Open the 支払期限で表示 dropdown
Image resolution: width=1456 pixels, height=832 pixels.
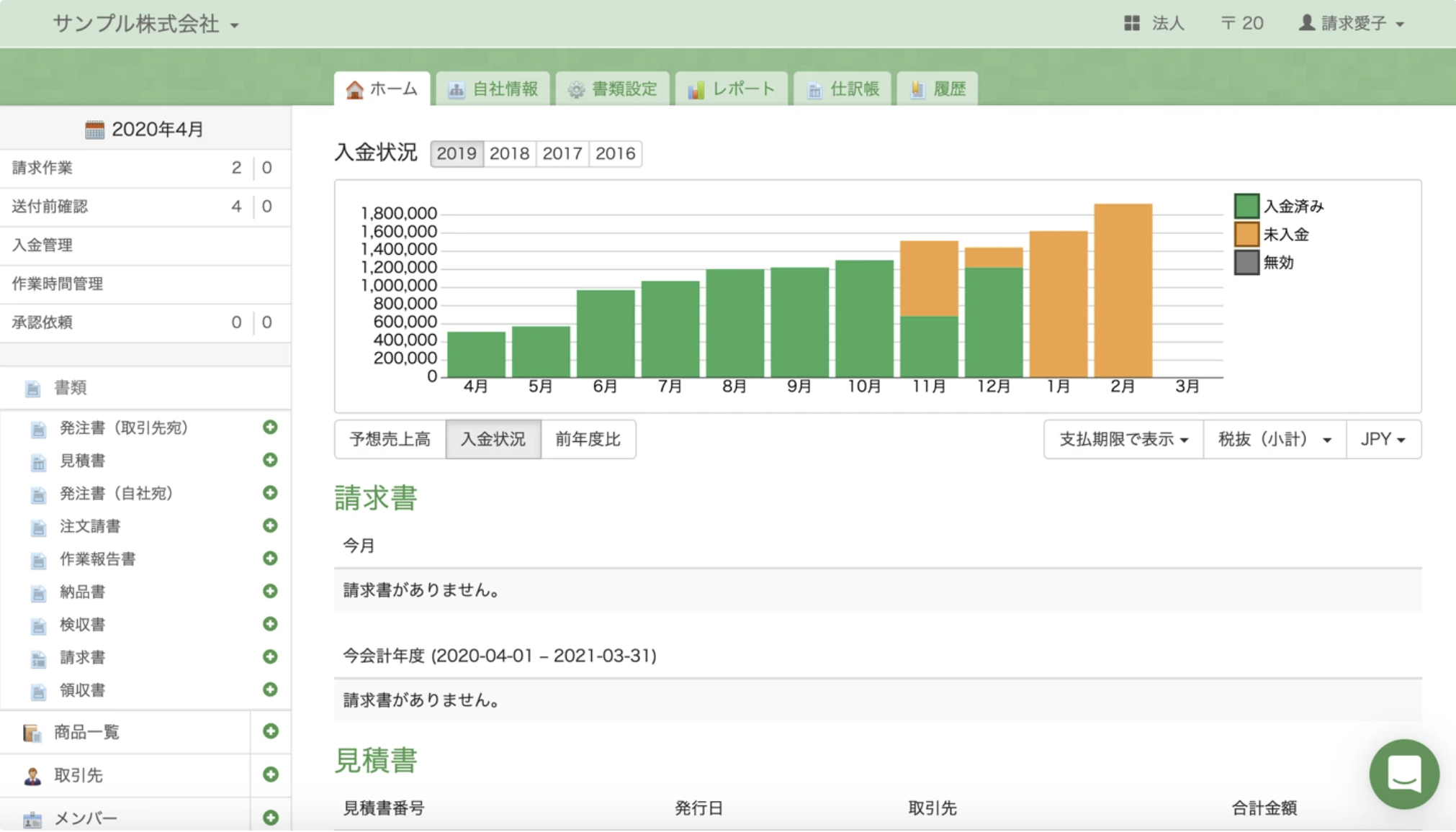[x=1123, y=439]
